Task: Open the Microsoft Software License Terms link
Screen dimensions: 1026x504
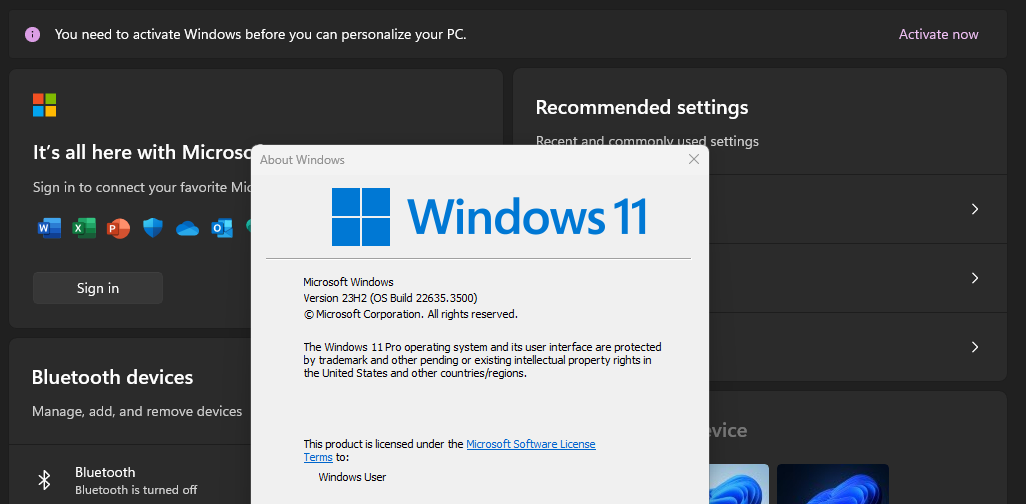Action: tap(531, 444)
